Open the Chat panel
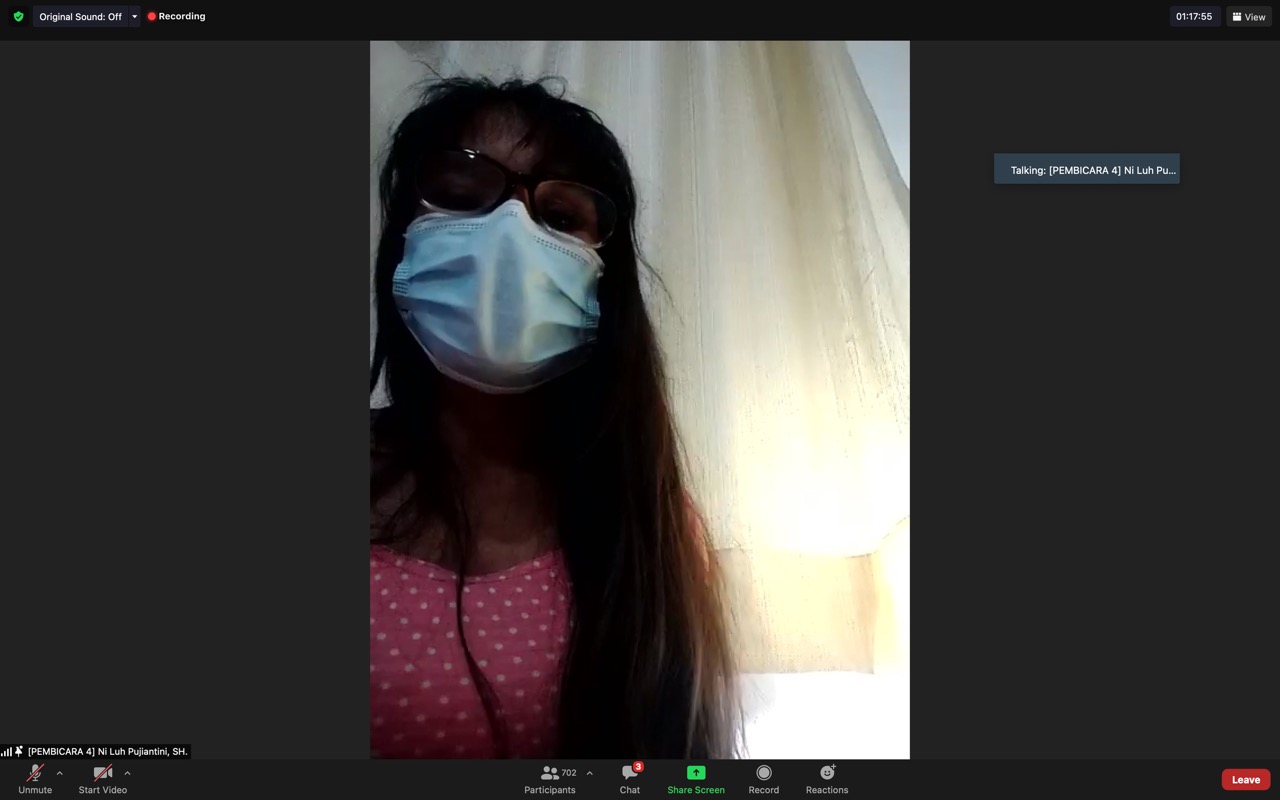The width and height of the screenshot is (1280, 800). tap(629, 779)
